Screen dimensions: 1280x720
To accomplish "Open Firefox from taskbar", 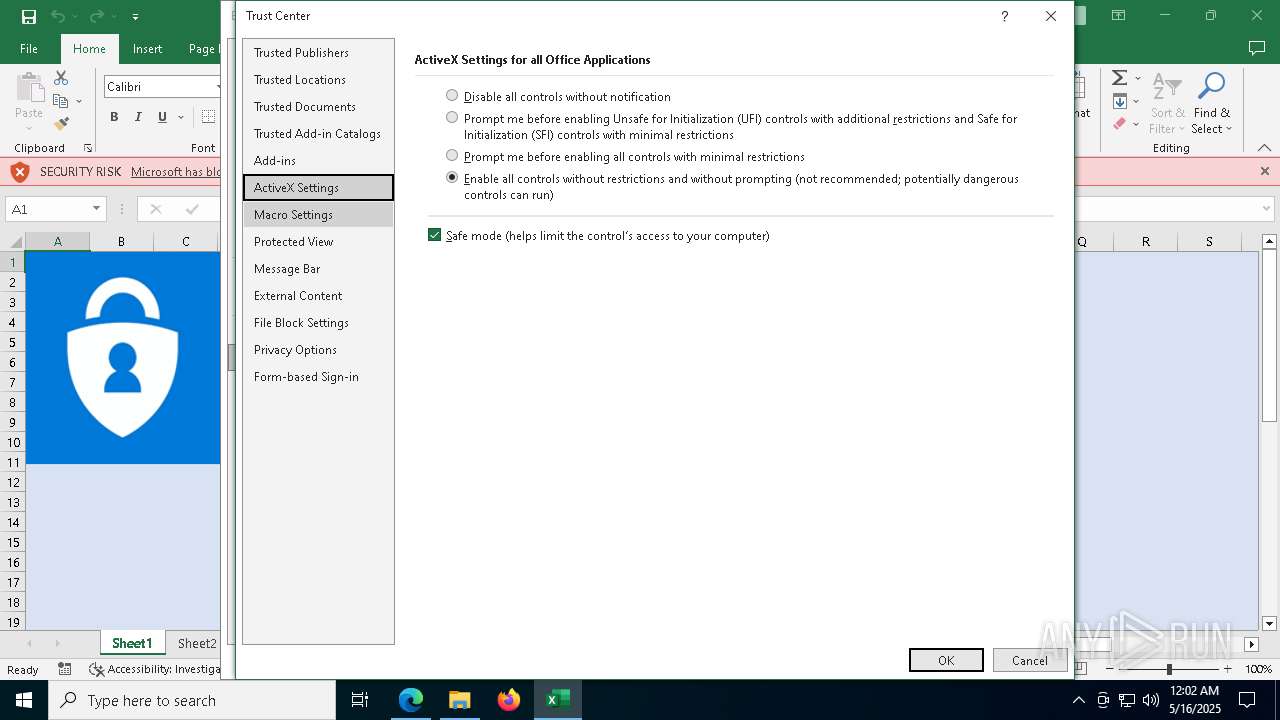I will (509, 700).
